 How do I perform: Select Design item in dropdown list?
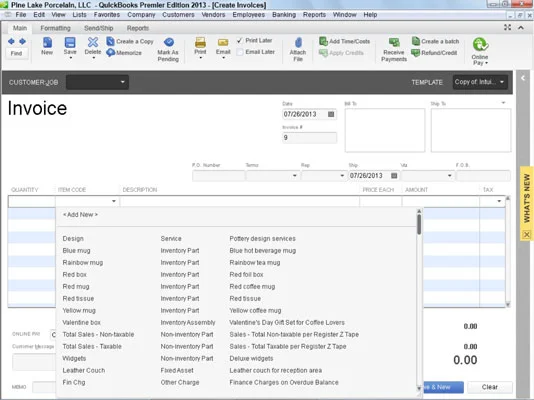pyautogui.click(x=73, y=239)
